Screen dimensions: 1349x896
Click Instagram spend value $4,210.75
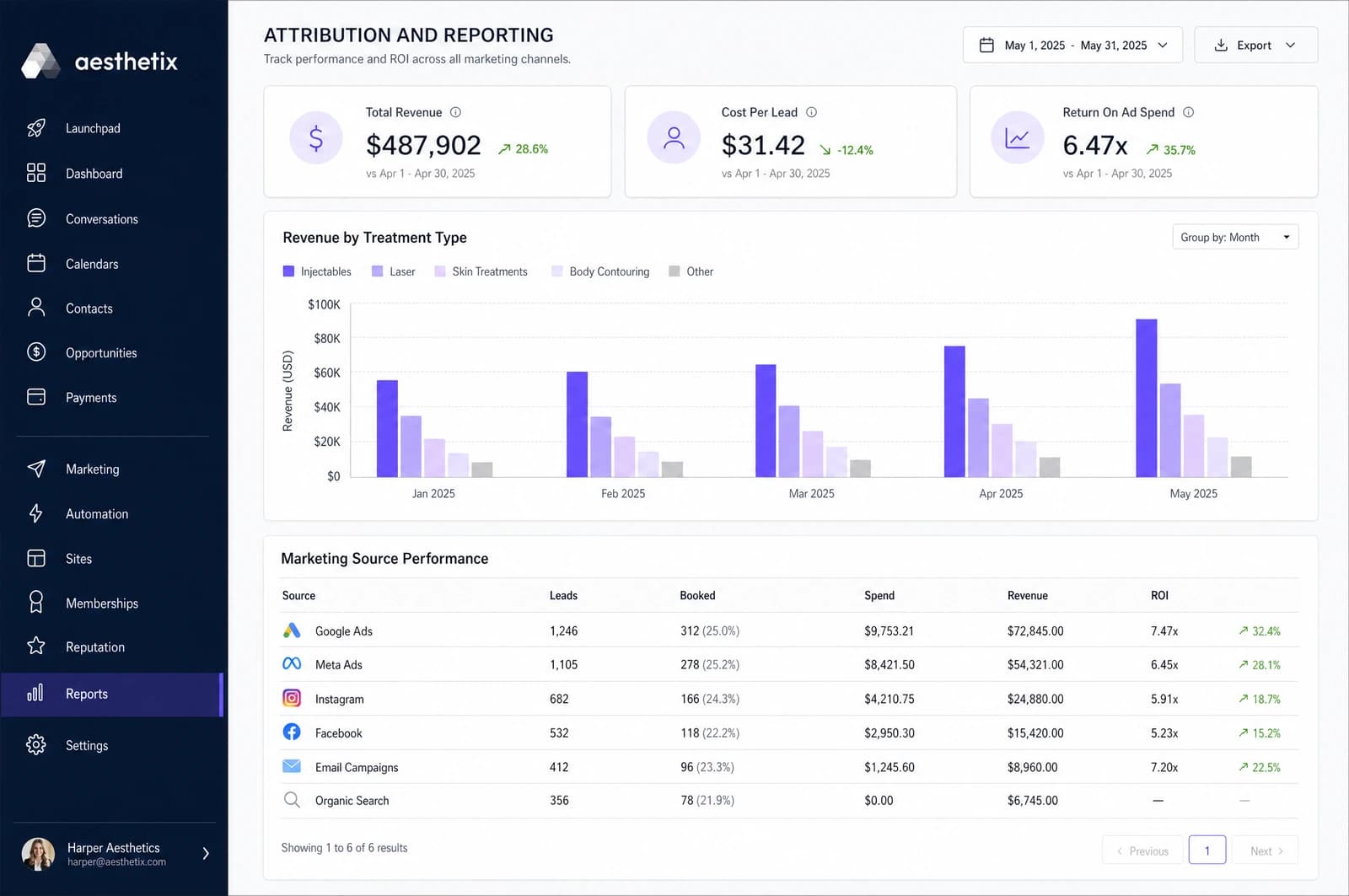coord(889,699)
